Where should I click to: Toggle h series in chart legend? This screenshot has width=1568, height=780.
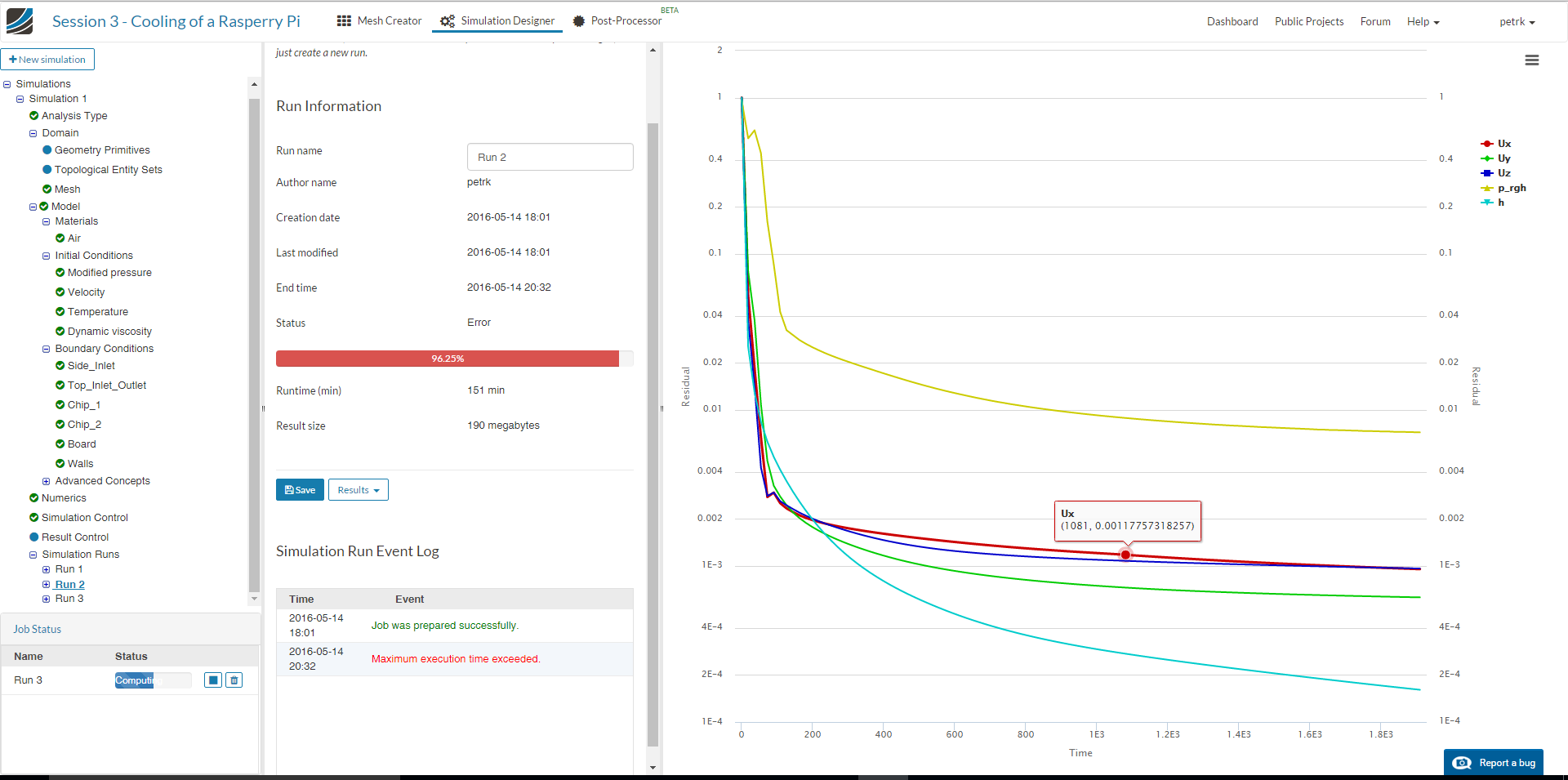coord(1493,203)
